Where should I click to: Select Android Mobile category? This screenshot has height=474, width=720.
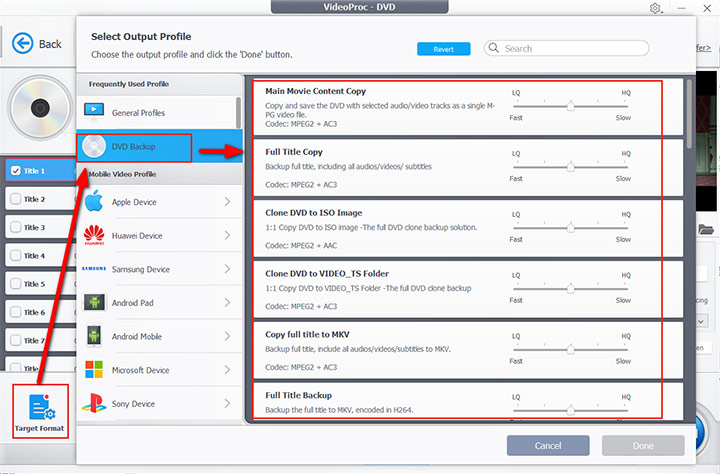click(159, 336)
